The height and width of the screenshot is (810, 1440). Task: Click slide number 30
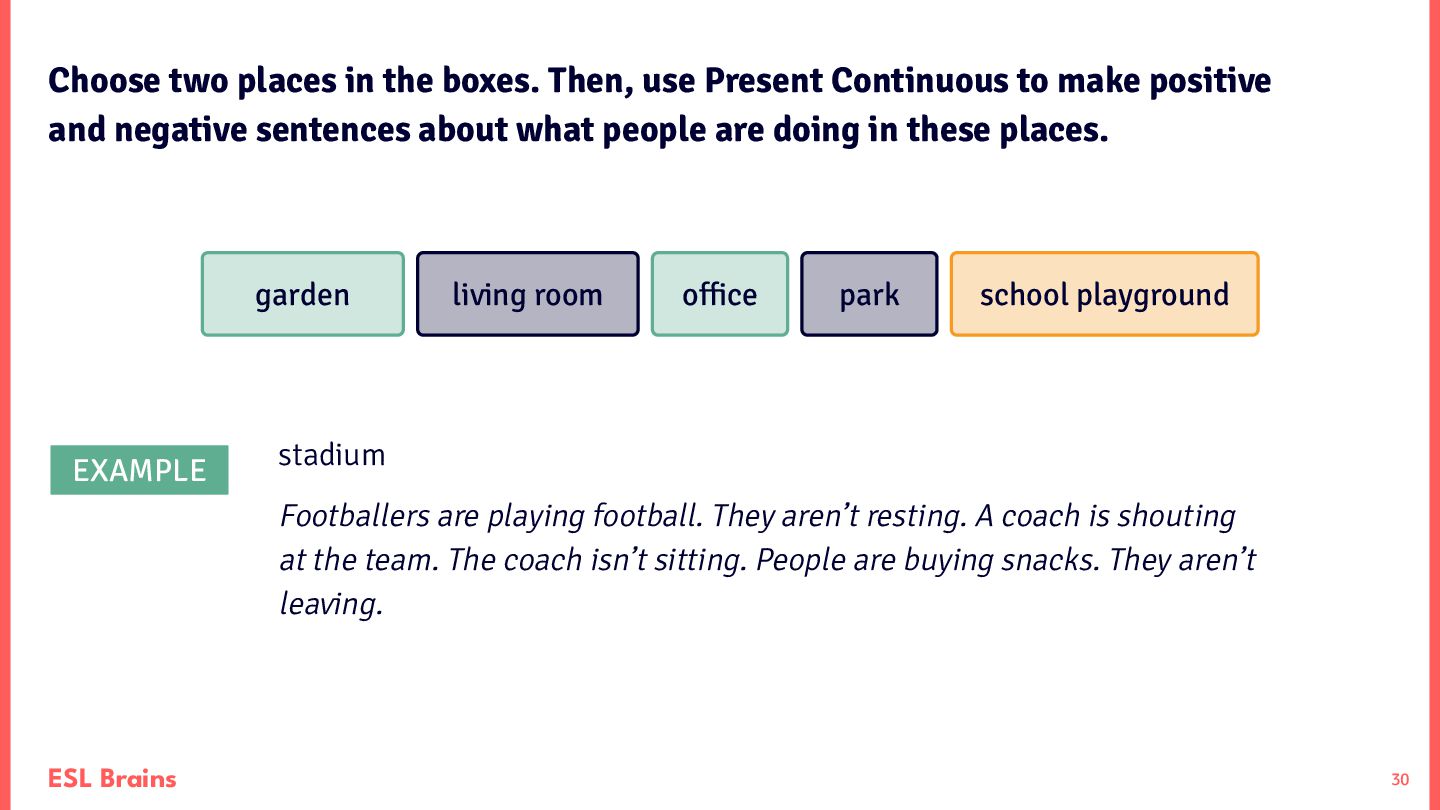tap(1400, 780)
